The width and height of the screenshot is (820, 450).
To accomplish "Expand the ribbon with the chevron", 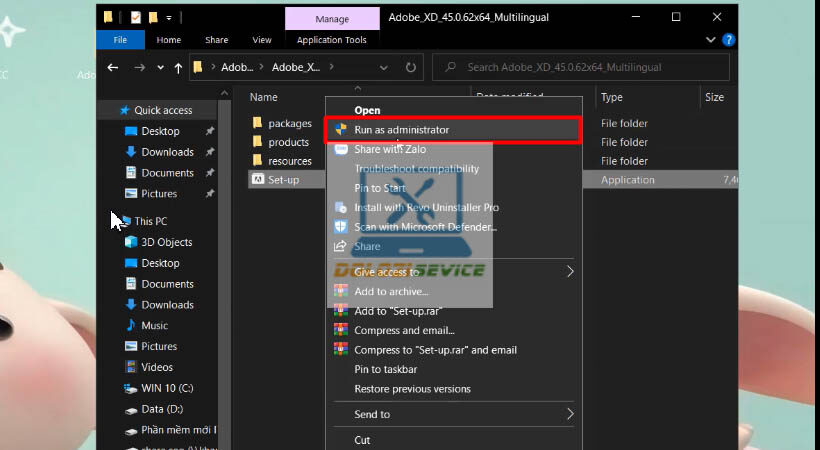I will click(x=710, y=40).
